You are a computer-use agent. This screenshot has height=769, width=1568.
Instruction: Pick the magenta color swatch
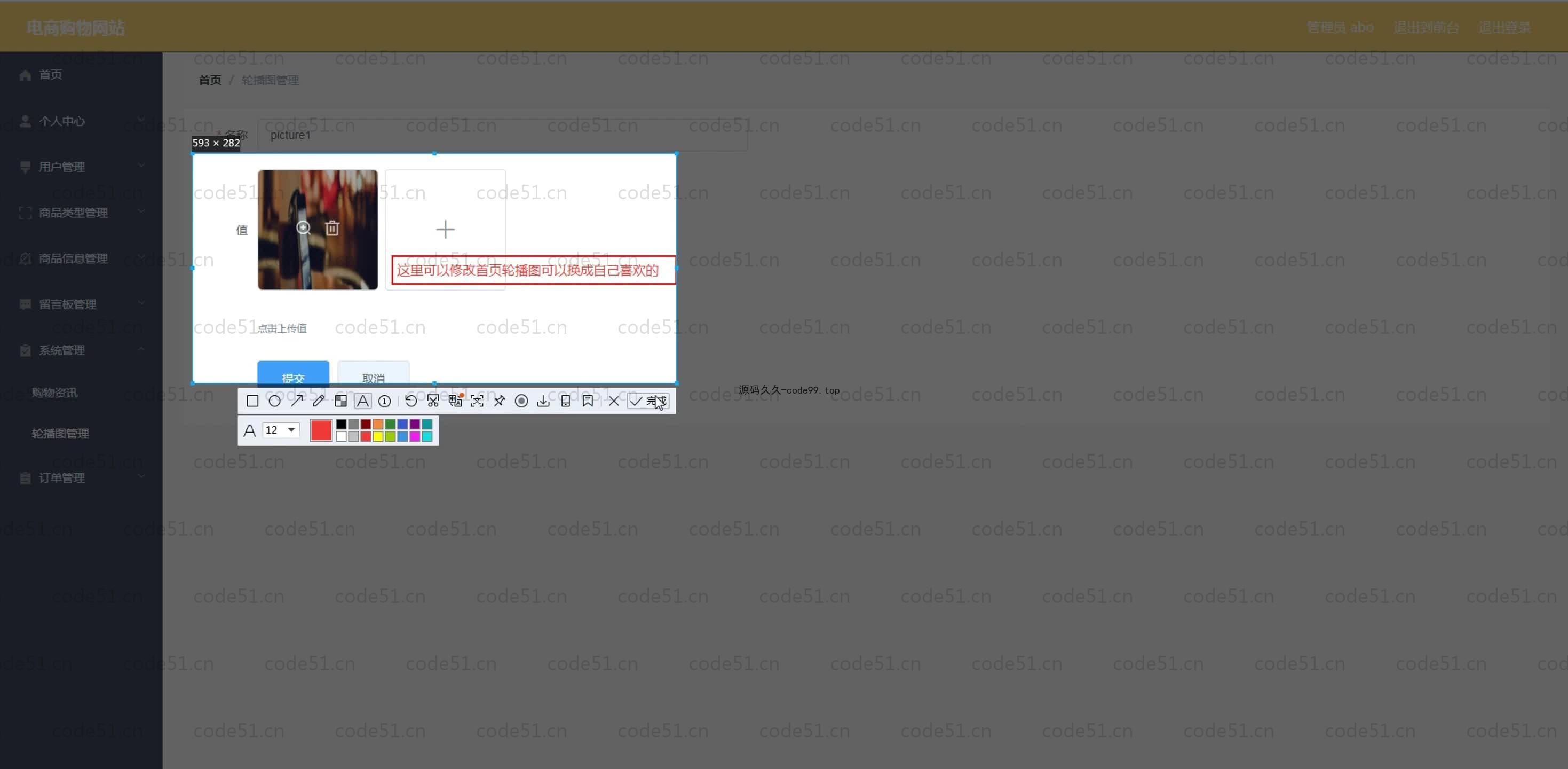[x=415, y=436]
